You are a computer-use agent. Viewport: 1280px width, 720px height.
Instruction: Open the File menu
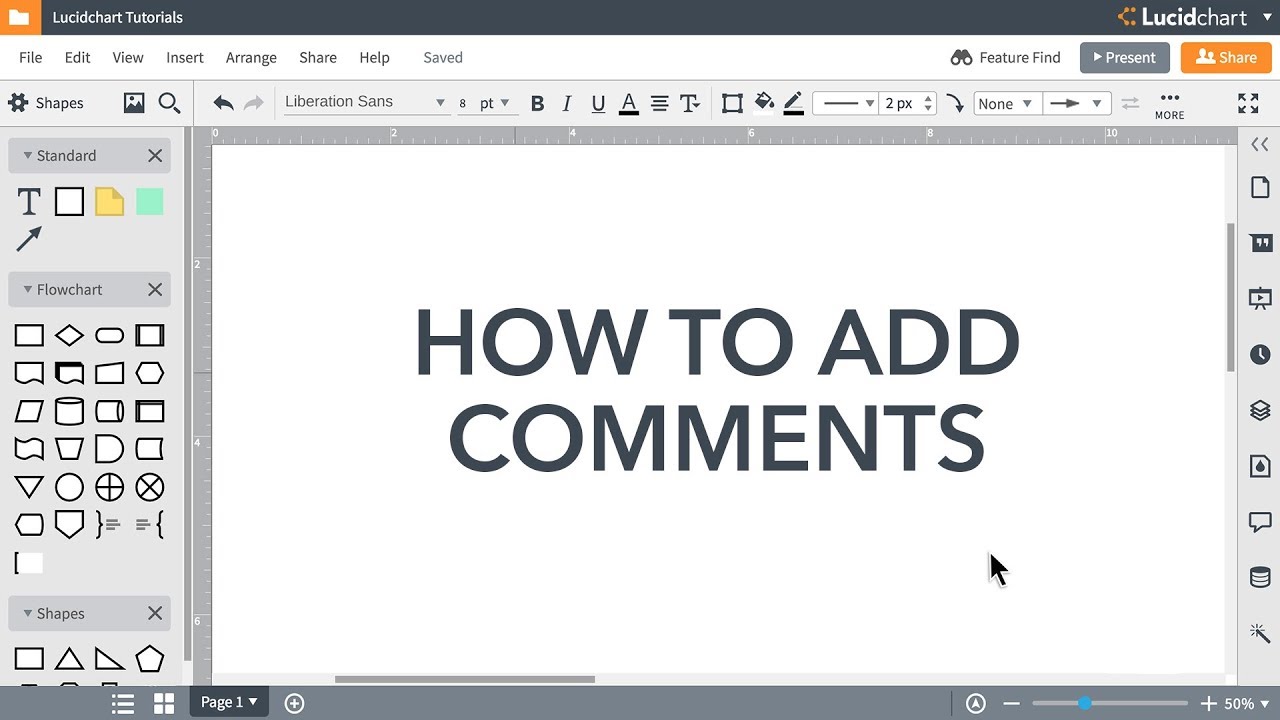point(31,58)
